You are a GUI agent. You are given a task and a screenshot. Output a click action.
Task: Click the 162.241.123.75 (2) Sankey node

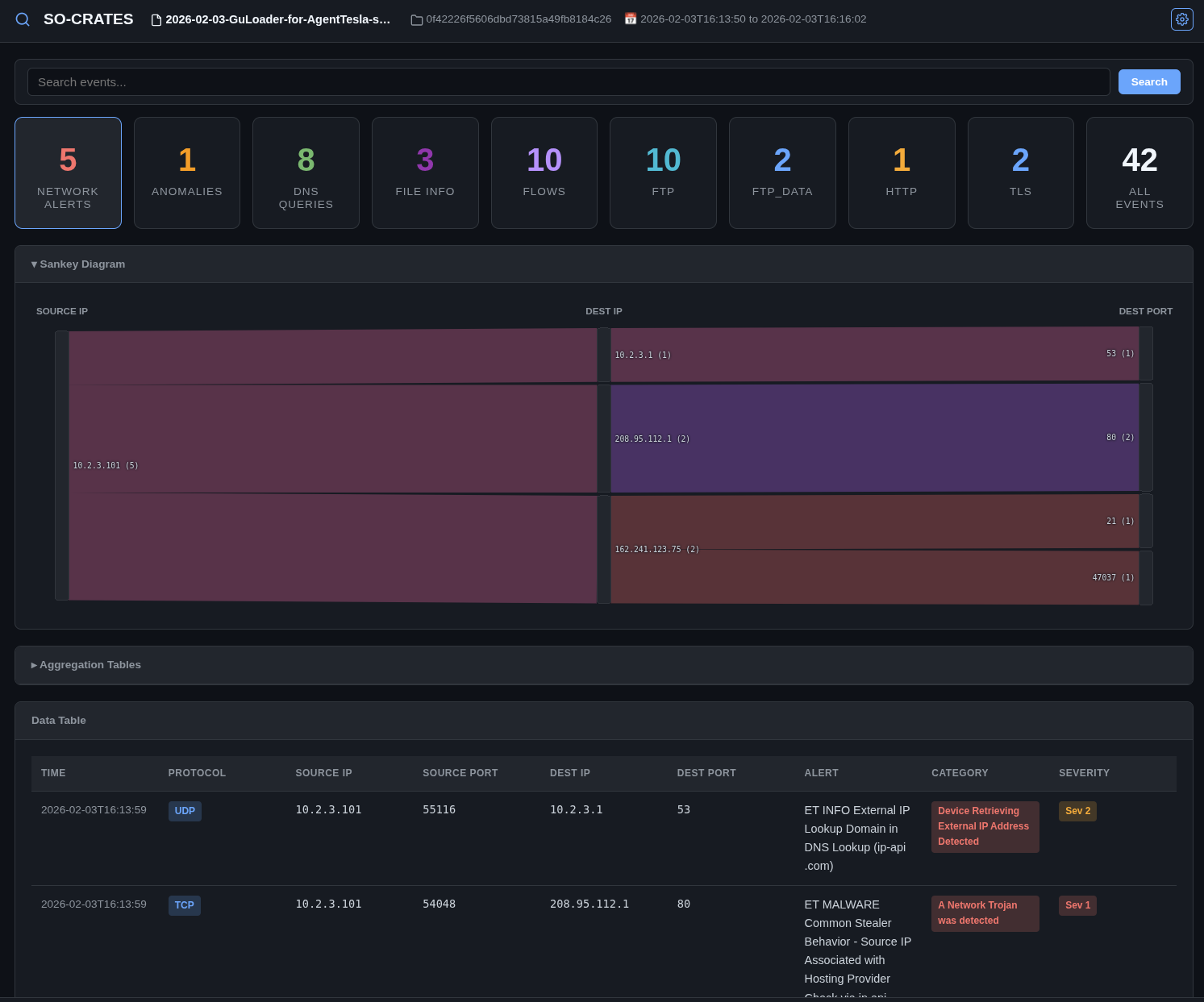(x=604, y=549)
